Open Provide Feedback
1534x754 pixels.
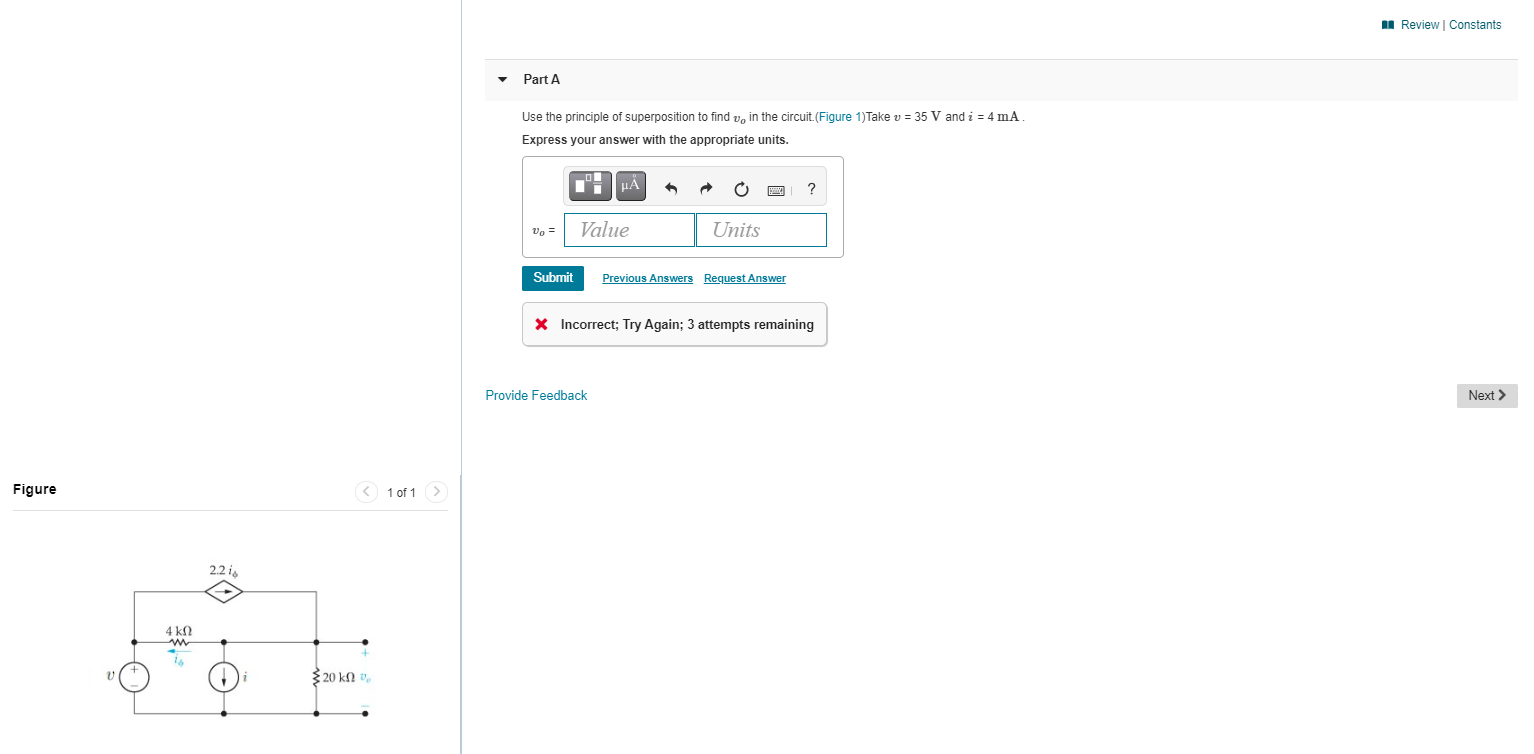tap(536, 395)
